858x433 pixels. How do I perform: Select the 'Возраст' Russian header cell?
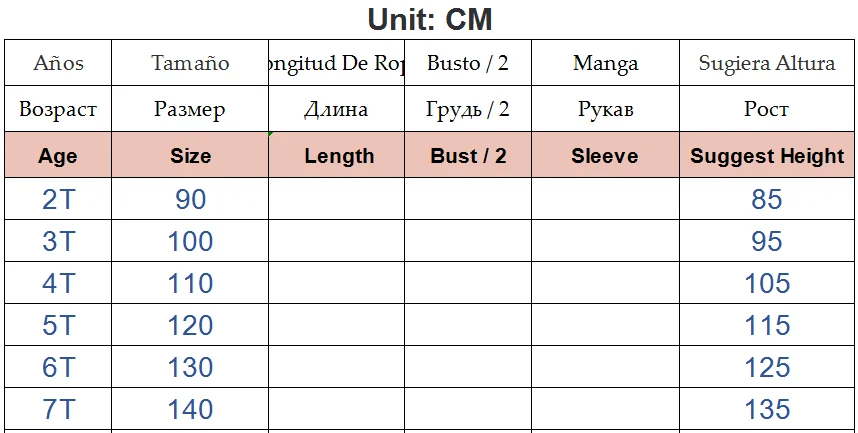click(58, 109)
